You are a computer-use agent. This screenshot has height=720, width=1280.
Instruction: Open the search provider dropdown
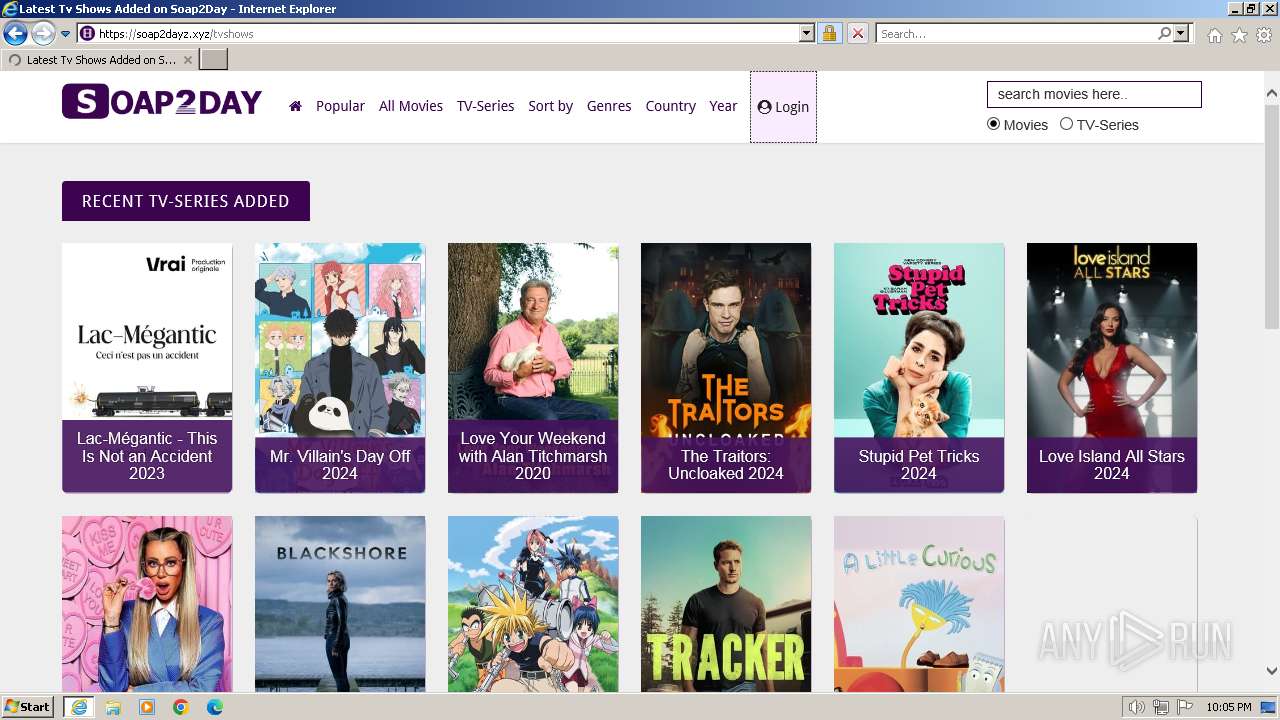(x=1181, y=34)
